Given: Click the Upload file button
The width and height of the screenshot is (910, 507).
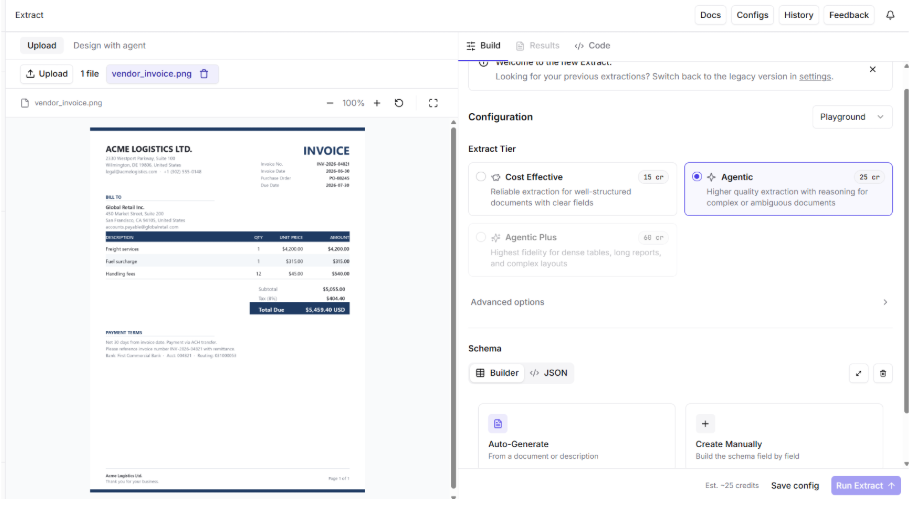Looking at the screenshot, I should tap(46, 74).
